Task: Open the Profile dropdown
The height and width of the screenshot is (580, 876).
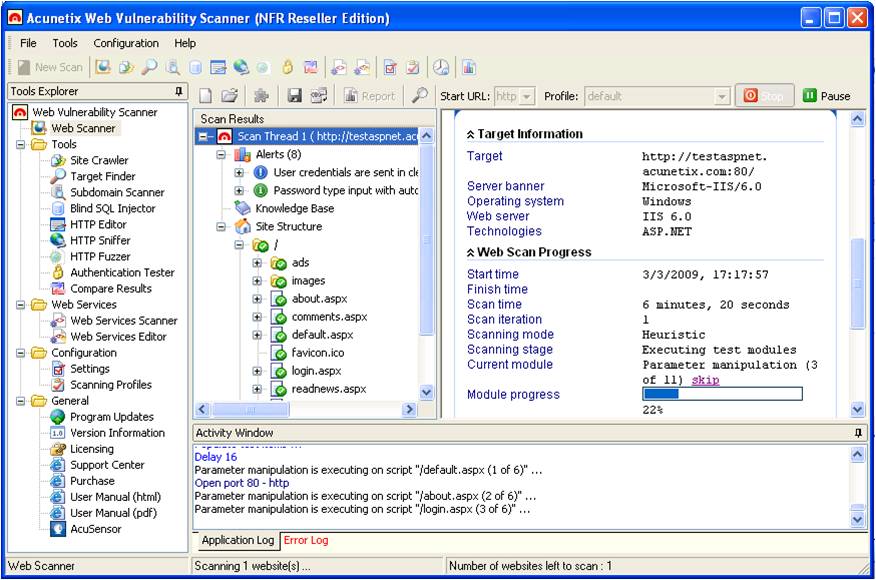Action: click(x=722, y=96)
